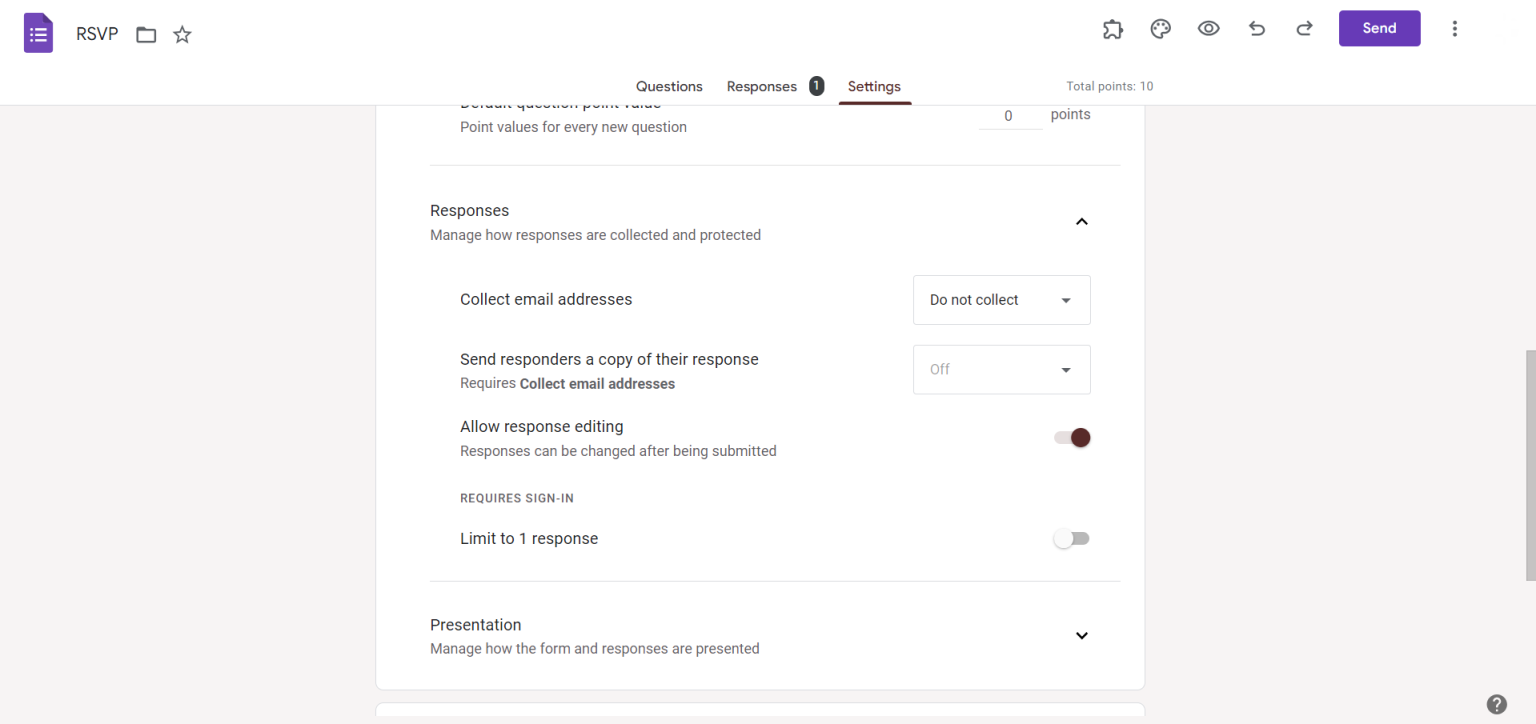The width and height of the screenshot is (1536, 724).
Task: Click the Send button
Action: (1379, 28)
